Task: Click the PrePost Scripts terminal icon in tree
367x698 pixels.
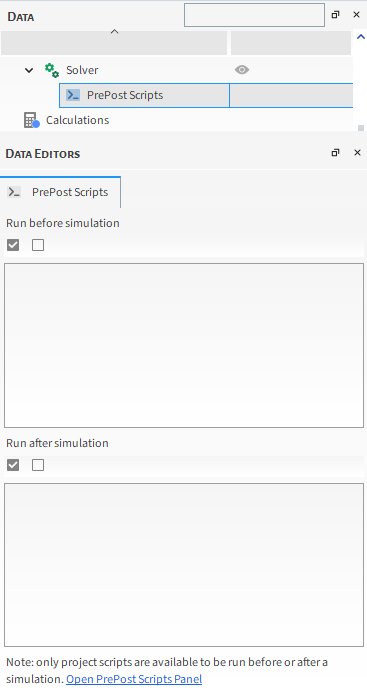Action: [x=73, y=95]
